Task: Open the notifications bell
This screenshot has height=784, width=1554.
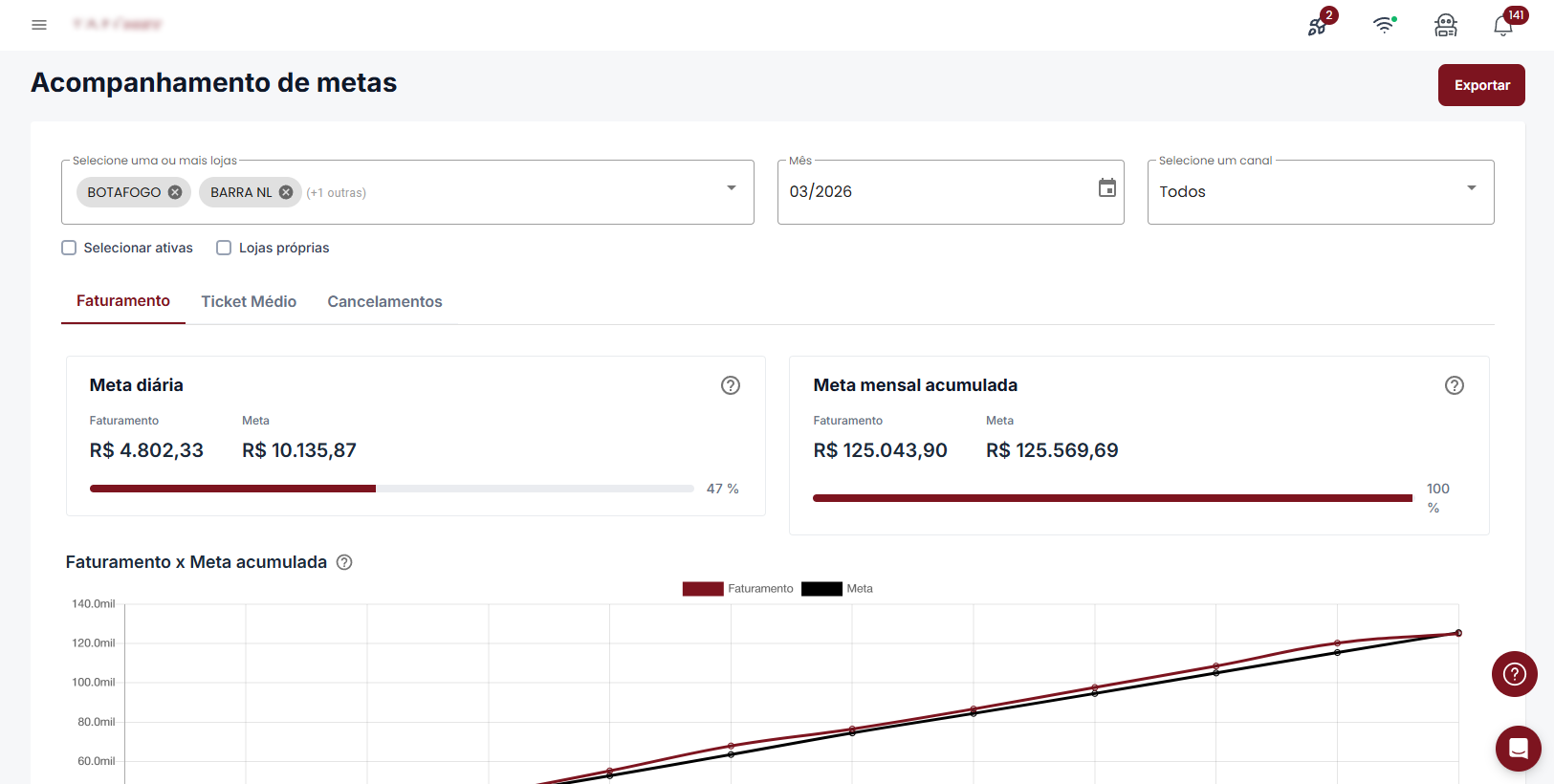Action: pyautogui.click(x=1503, y=26)
